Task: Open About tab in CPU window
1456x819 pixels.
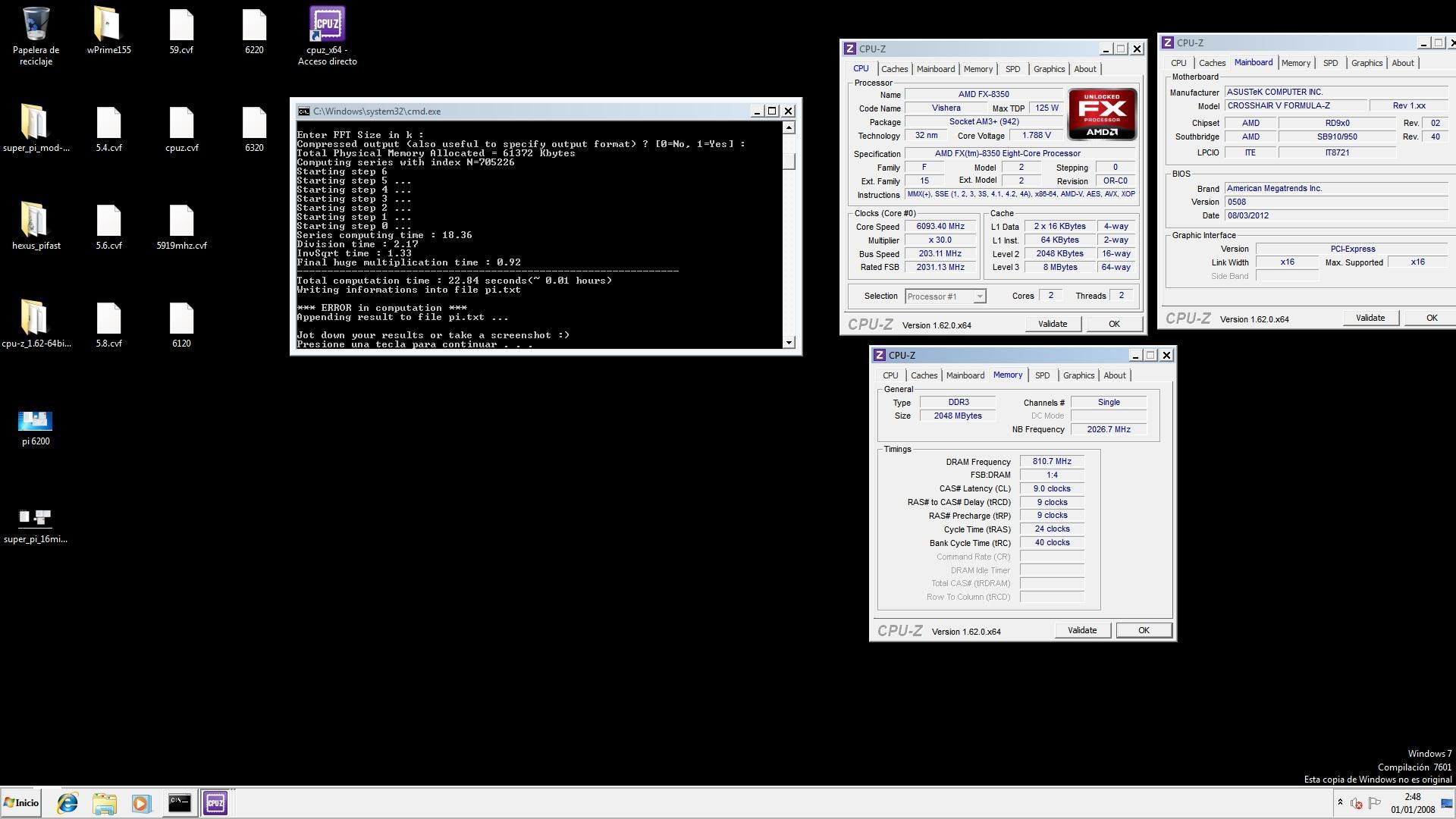Action: pyautogui.click(x=1084, y=69)
